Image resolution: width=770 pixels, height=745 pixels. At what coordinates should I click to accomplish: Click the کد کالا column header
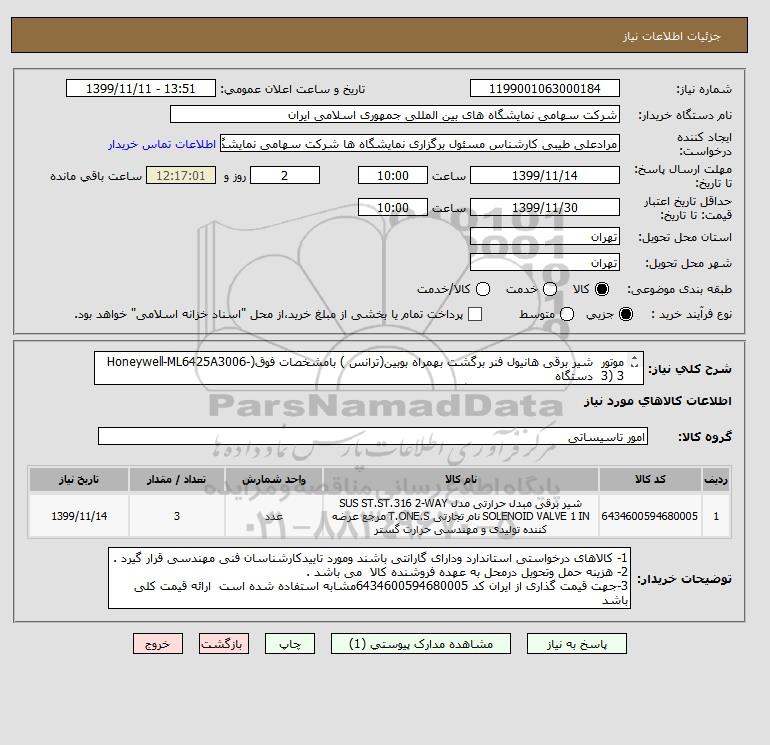[650, 479]
